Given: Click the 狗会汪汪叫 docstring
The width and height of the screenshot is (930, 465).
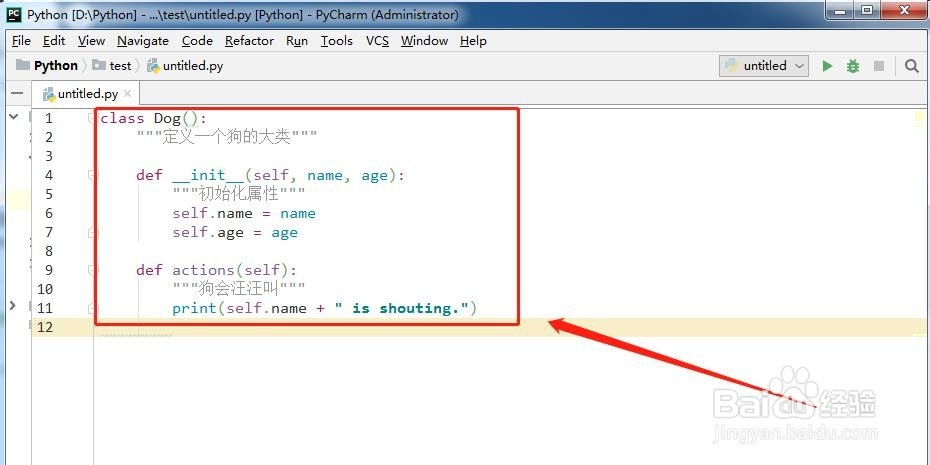Looking at the screenshot, I should [239, 289].
